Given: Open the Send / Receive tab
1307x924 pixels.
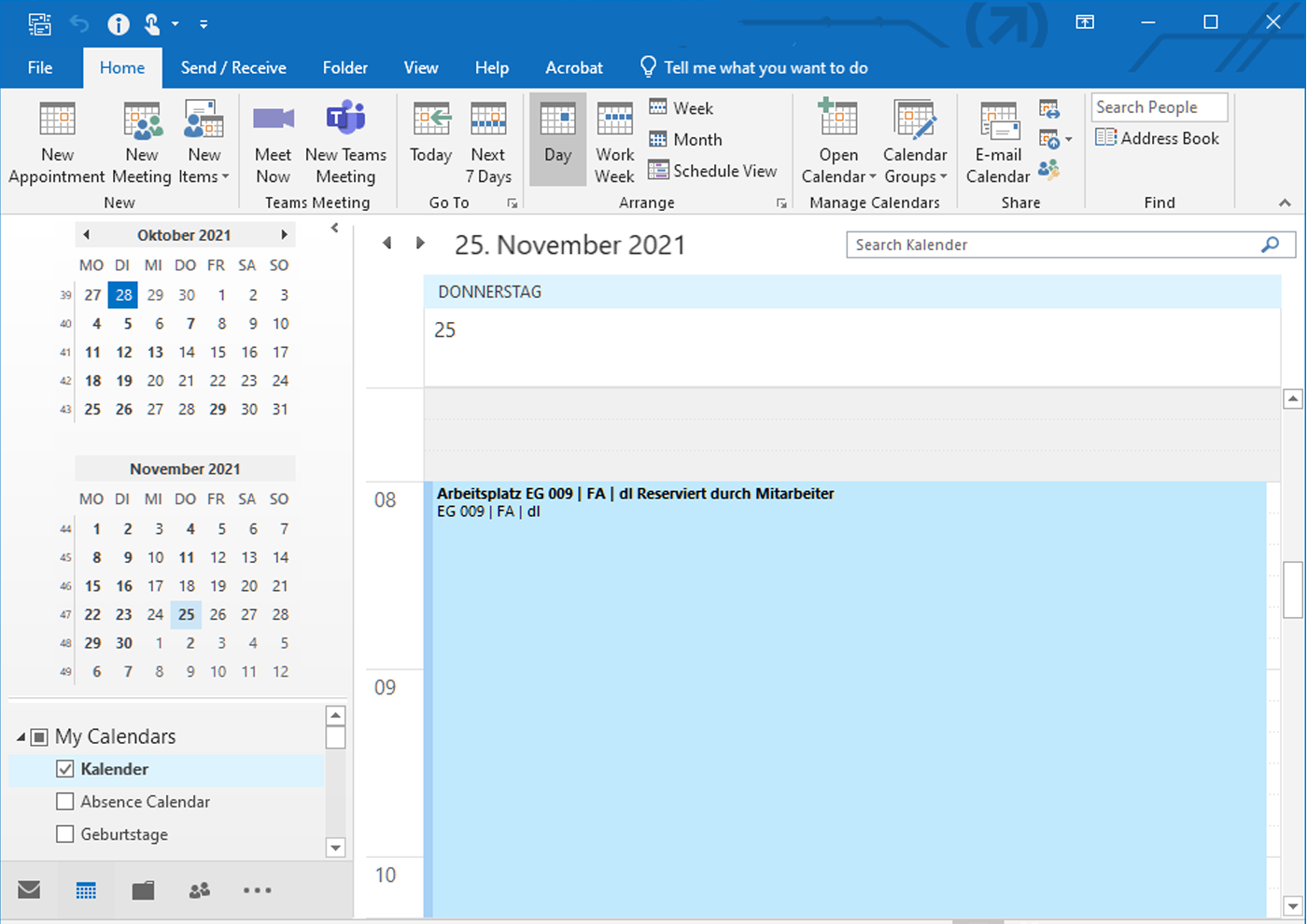Looking at the screenshot, I should click(233, 67).
